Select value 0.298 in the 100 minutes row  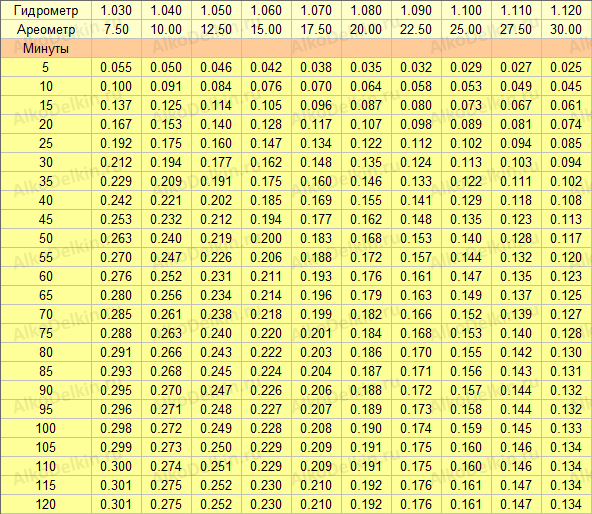tap(116, 428)
